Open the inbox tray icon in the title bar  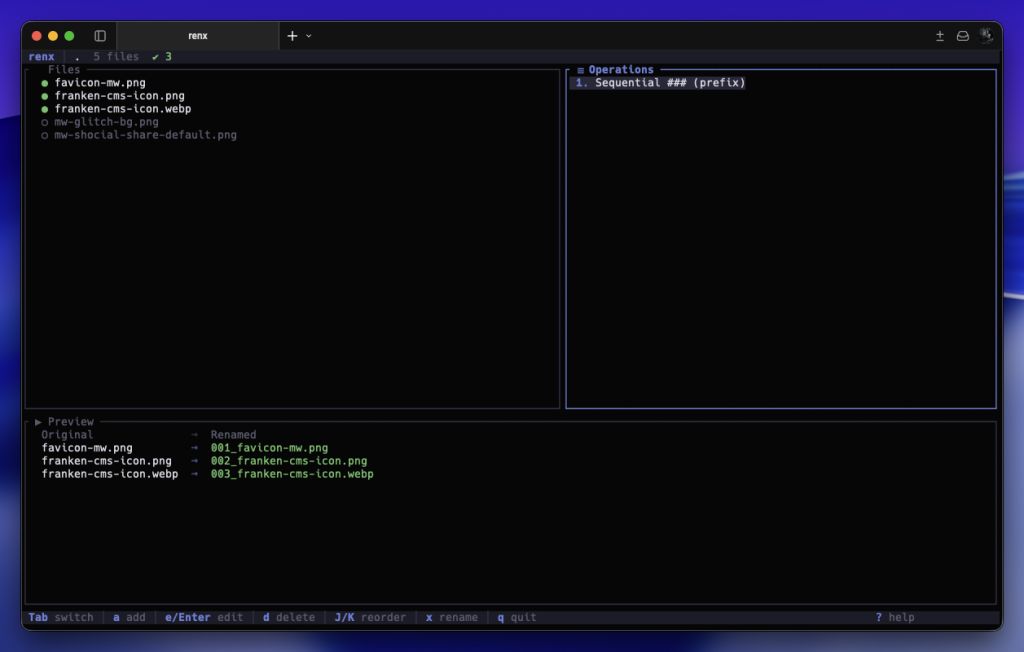click(963, 36)
